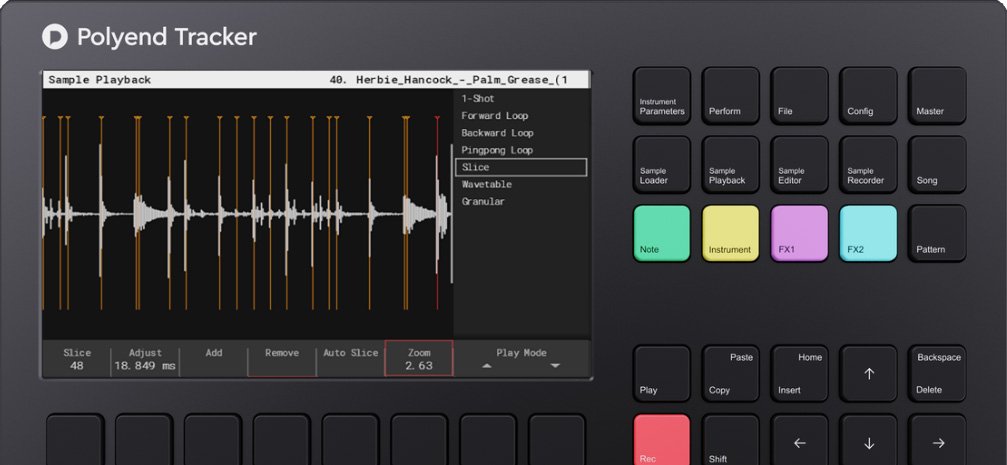The image size is (1007, 465).
Task: Open the Config pad
Action: (868, 96)
